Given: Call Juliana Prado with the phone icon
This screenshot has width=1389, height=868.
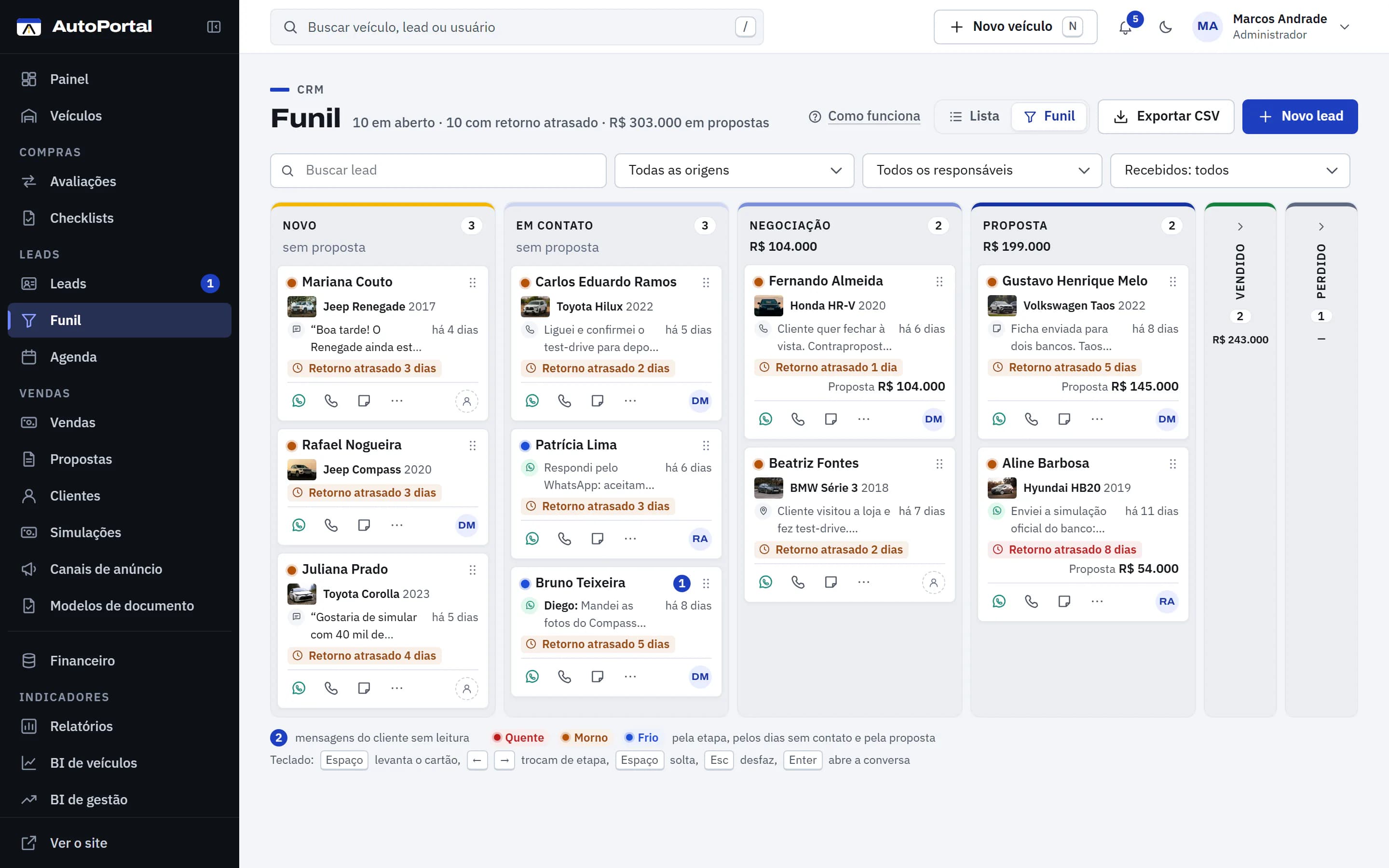Looking at the screenshot, I should [x=331, y=688].
